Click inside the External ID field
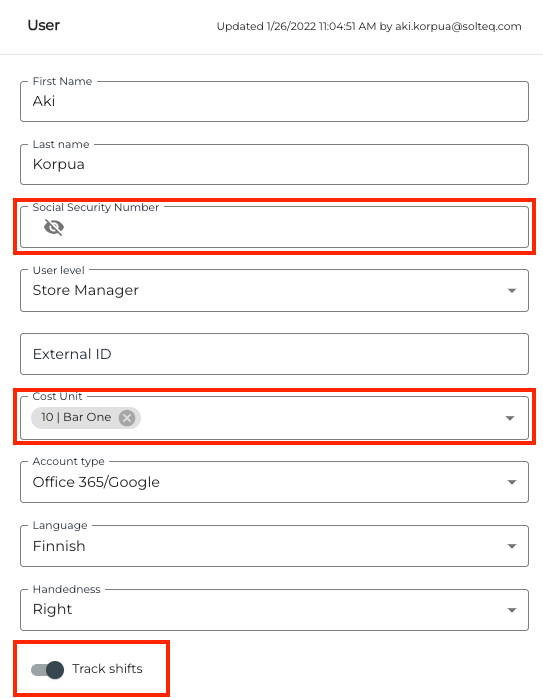543x698 pixels. [274, 354]
